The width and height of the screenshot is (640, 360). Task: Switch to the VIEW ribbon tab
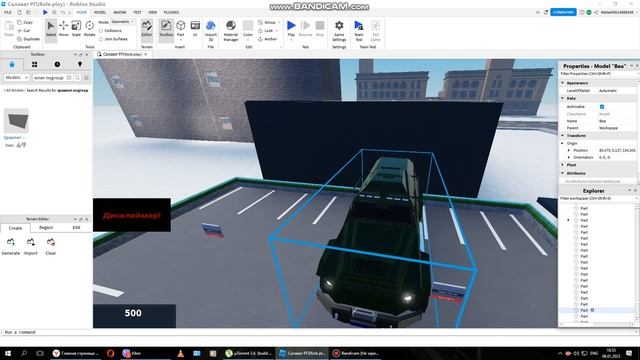(153, 13)
